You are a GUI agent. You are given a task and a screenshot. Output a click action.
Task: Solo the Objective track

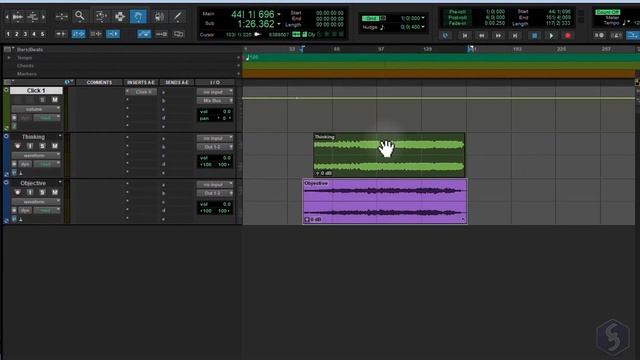coord(42,192)
